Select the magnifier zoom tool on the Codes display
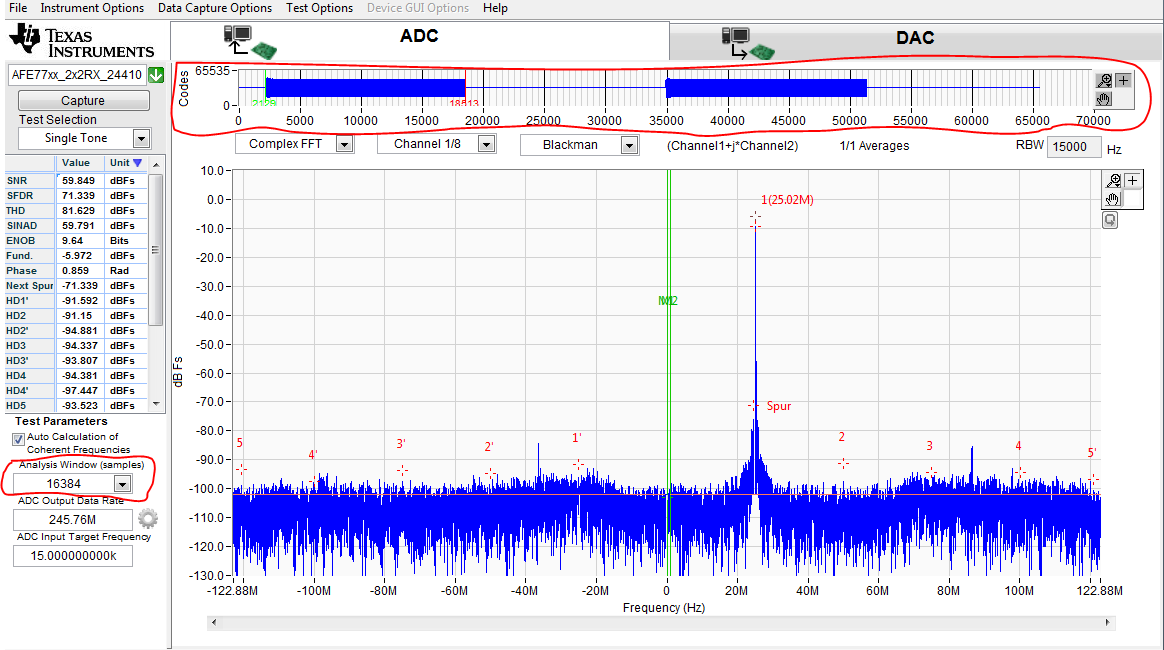The width and height of the screenshot is (1164, 650). (x=1106, y=80)
